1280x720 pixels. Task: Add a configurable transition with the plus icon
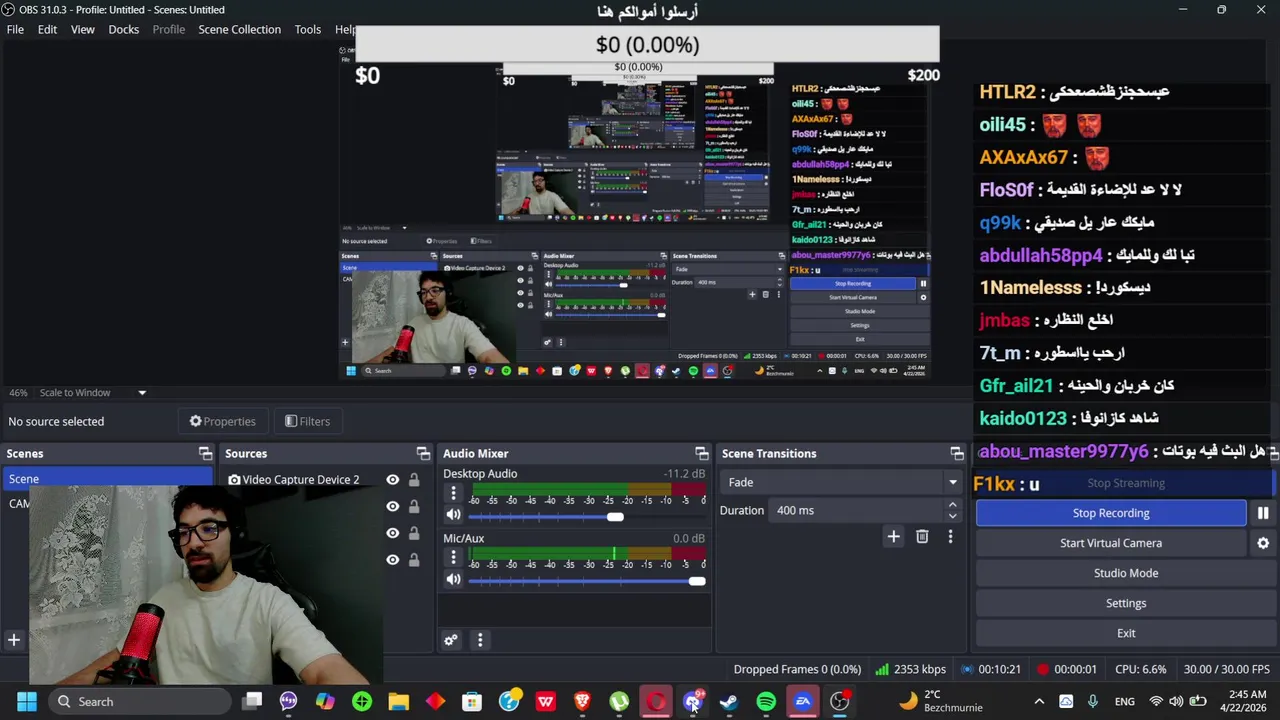click(x=894, y=537)
